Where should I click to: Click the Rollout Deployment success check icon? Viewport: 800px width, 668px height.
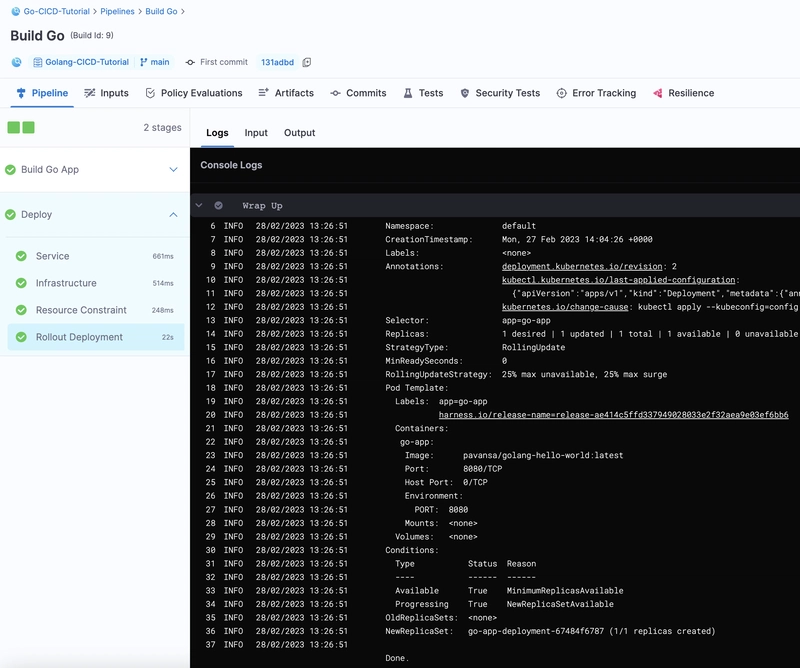coord(21,337)
